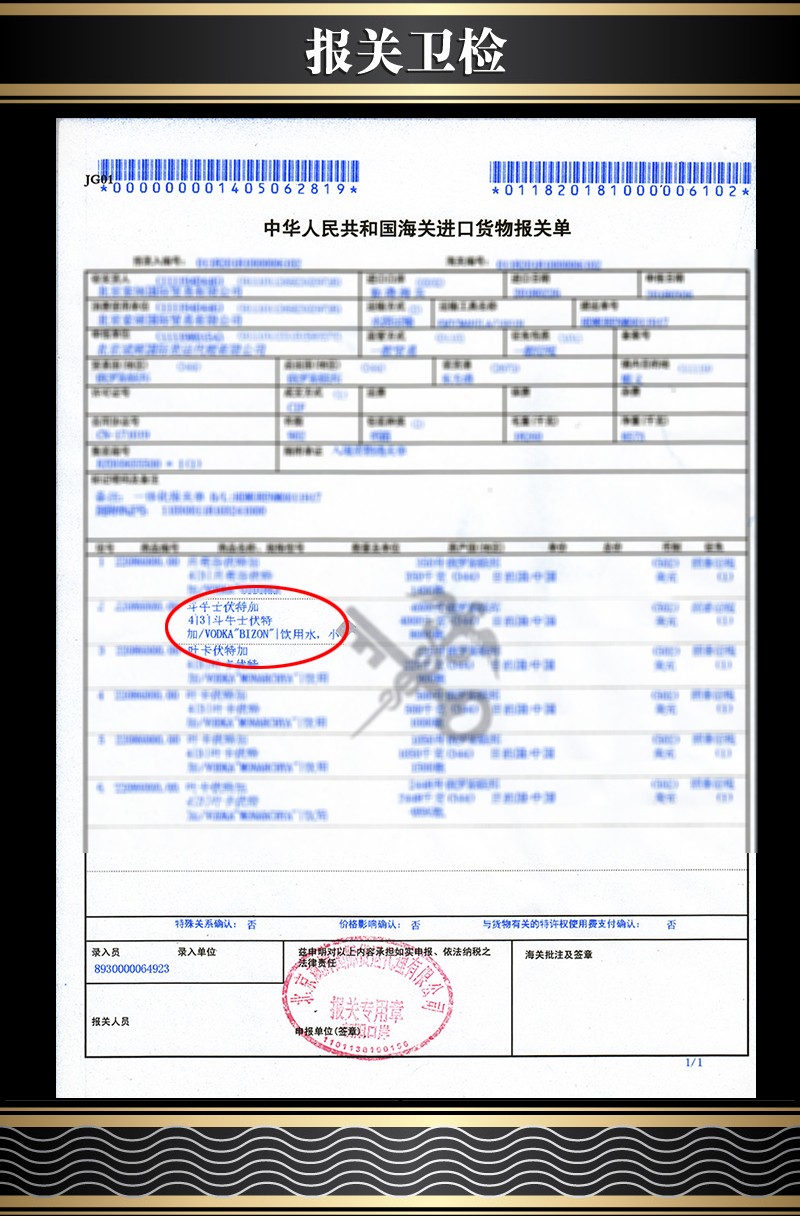
Task: Select barcode number *011820181000006102*
Action: 620,189
